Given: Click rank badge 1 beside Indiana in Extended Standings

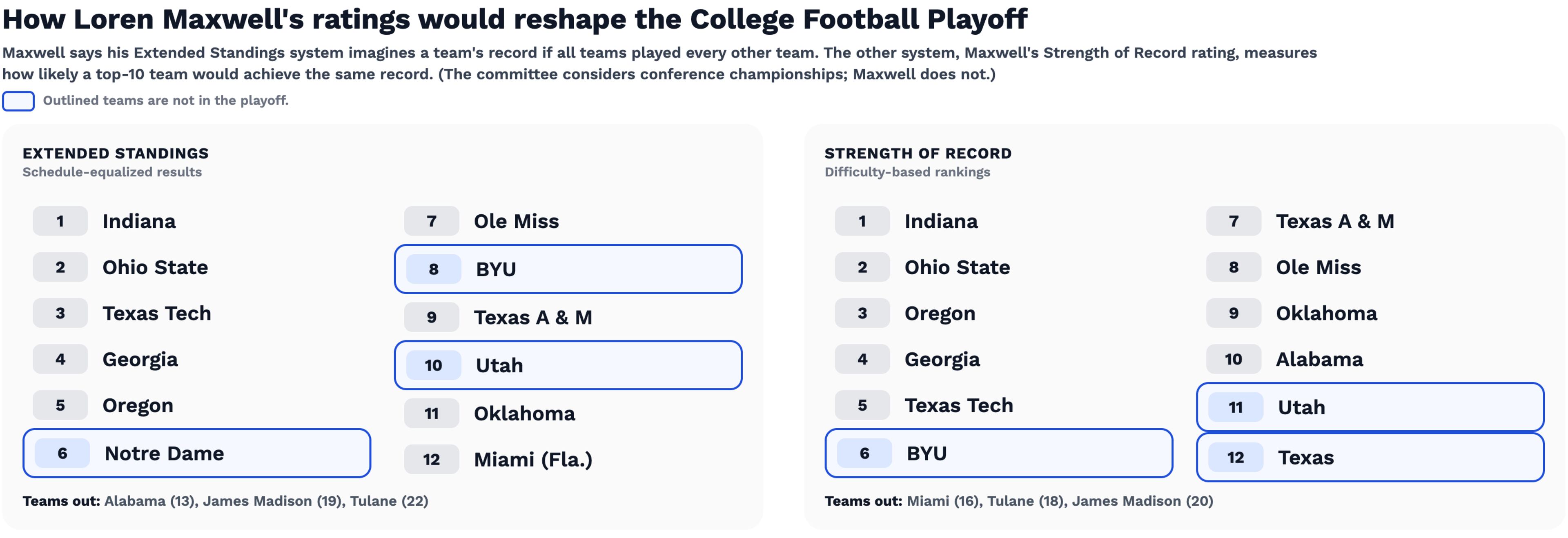Looking at the screenshot, I should pos(60,221).
